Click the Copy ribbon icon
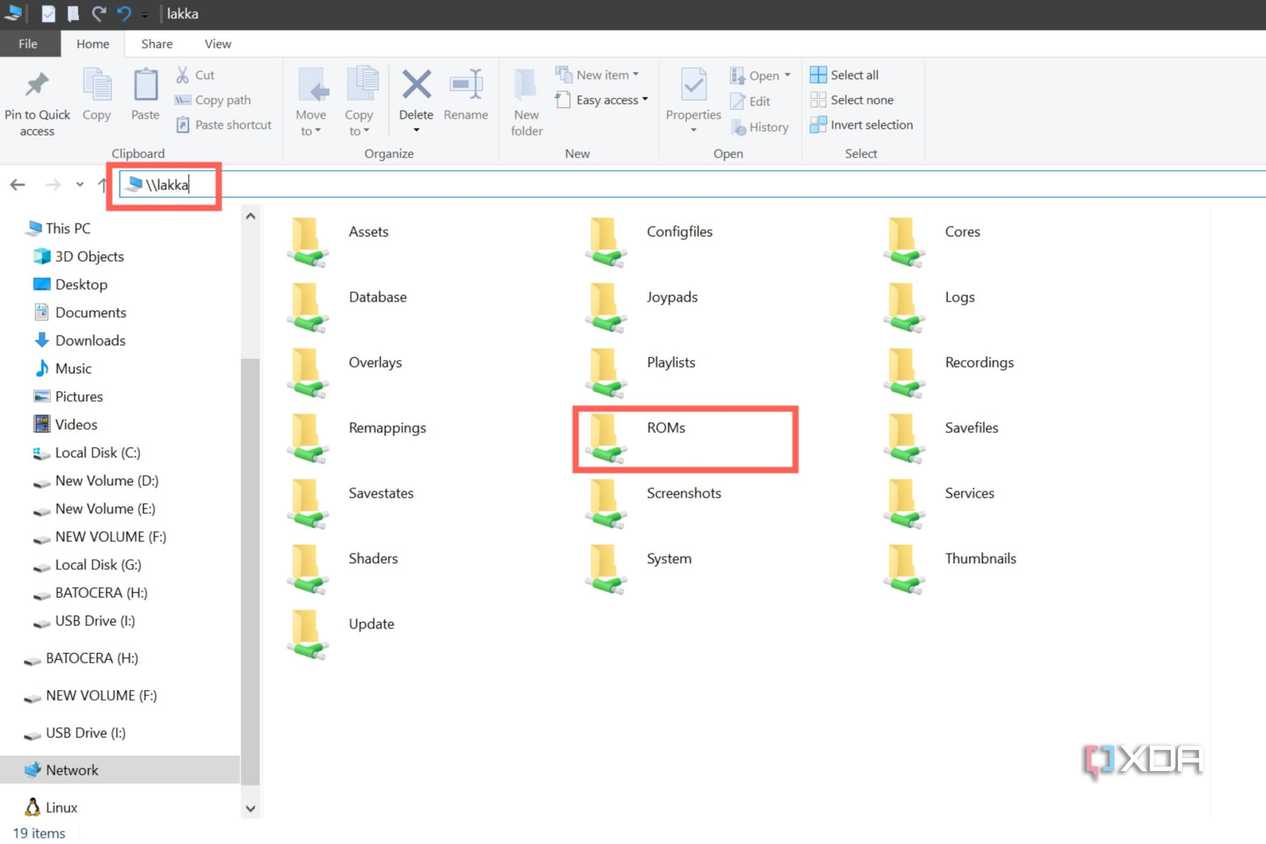Image resolution: width=1266 pixels, height=844 pixels. pyautogui.click(x=97, y=86)
